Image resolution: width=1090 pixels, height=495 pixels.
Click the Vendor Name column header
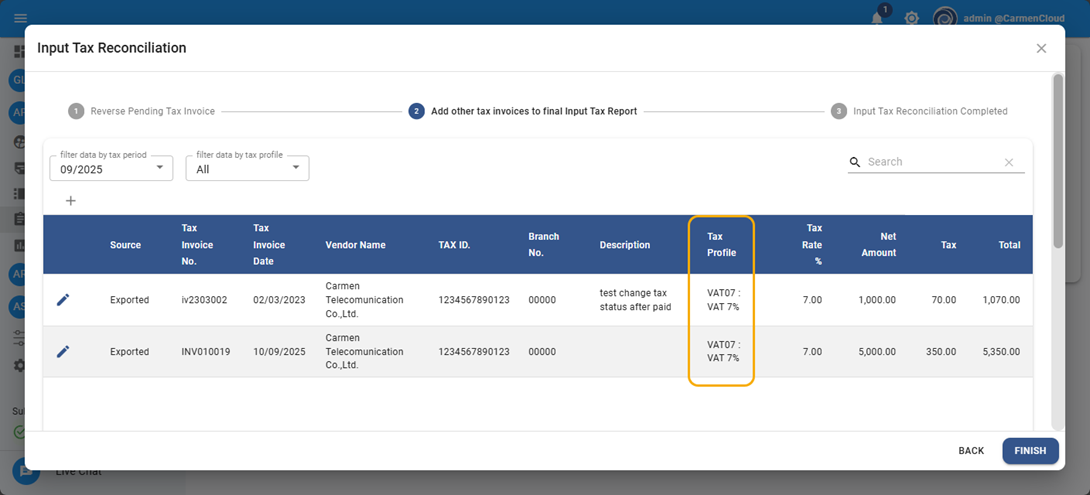click(x=355, y=245)
